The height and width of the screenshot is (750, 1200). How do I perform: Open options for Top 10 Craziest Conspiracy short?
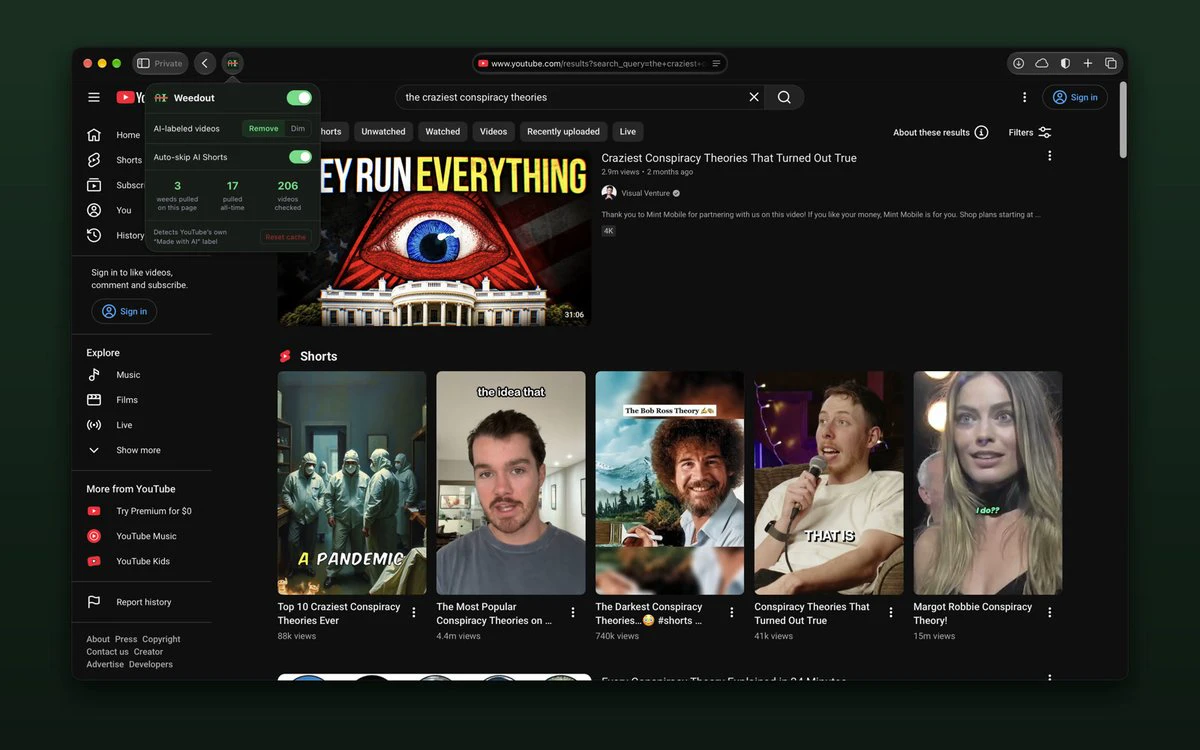(414, 612)
